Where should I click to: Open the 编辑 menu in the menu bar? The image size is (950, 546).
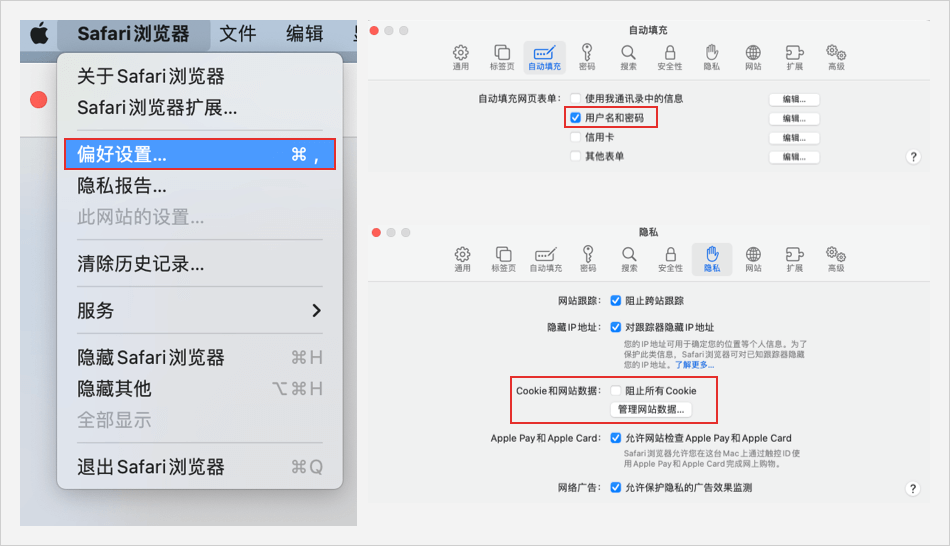(305, 34)
